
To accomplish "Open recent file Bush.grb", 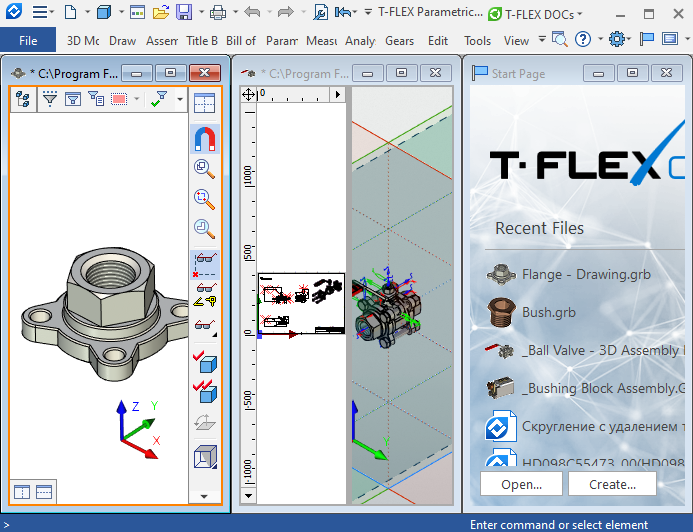I will [586, 312].
